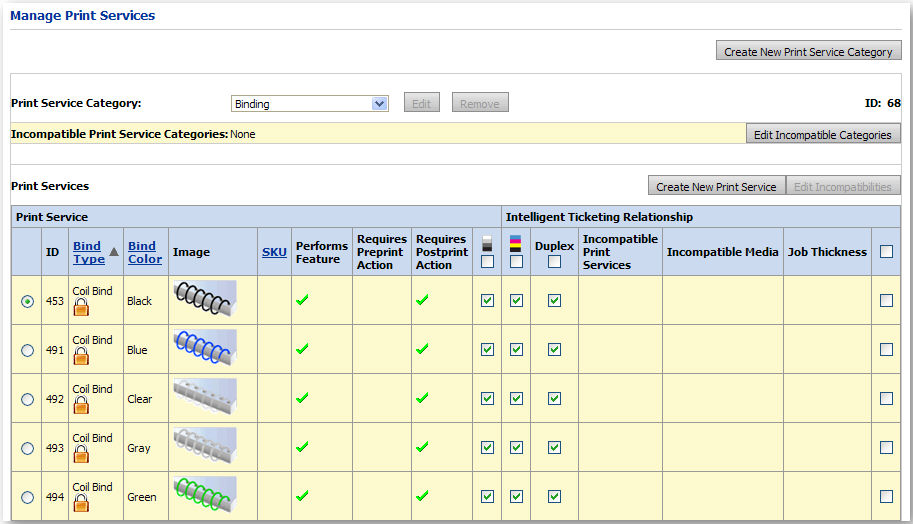Click the black-and-white grayscale icon in header

(x=487, y=243)
